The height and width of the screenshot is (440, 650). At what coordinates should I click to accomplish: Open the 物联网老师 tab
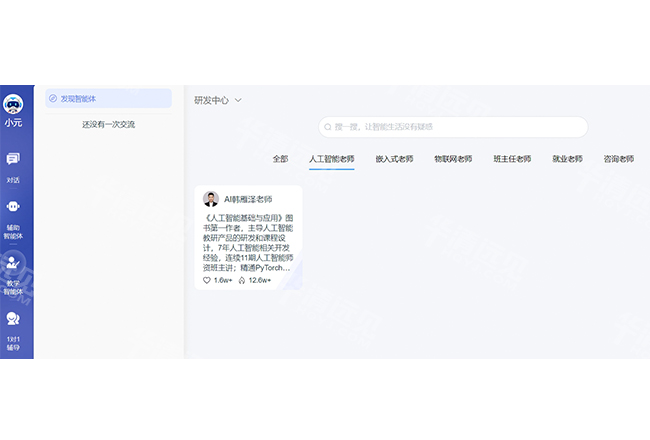(453, 159)
